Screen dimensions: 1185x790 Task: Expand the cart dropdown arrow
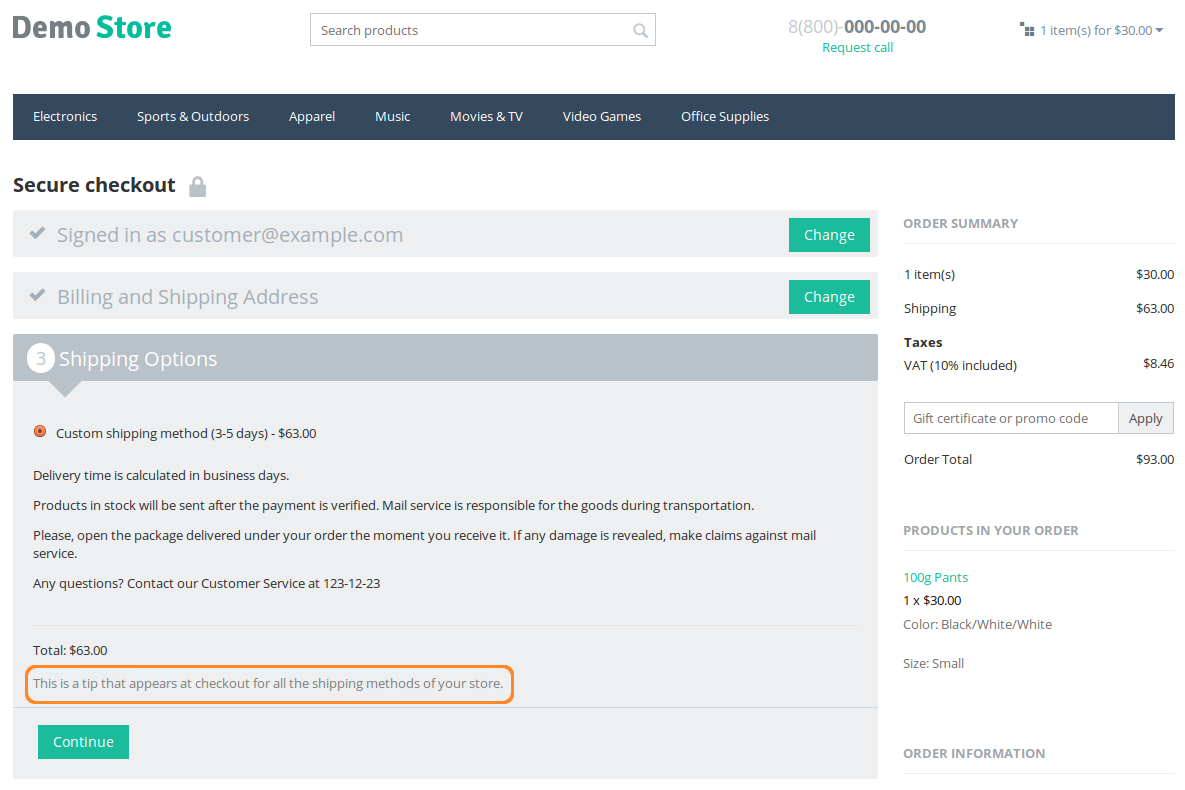point(1159,30)
